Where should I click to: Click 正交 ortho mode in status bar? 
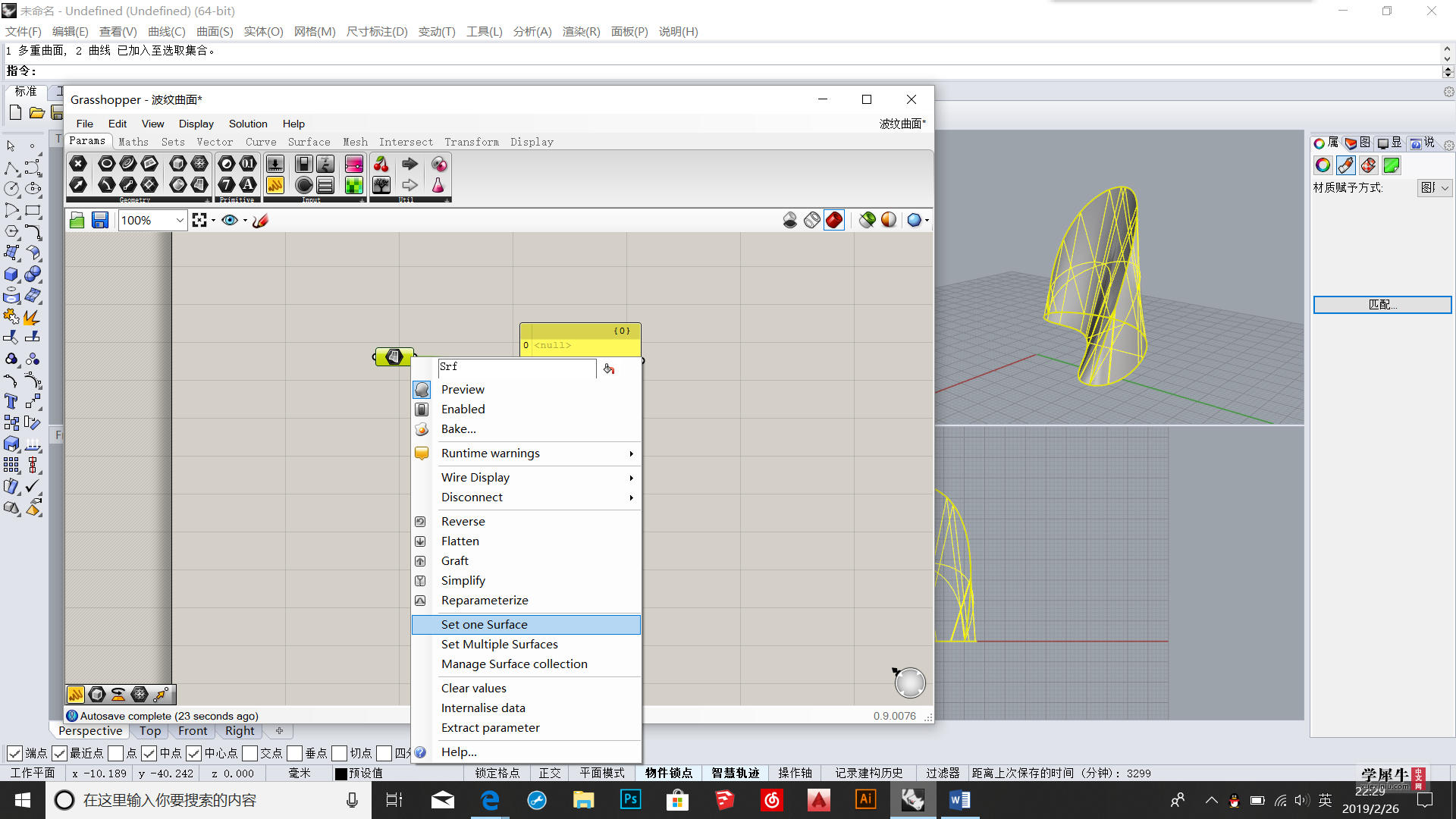point(550,773)
